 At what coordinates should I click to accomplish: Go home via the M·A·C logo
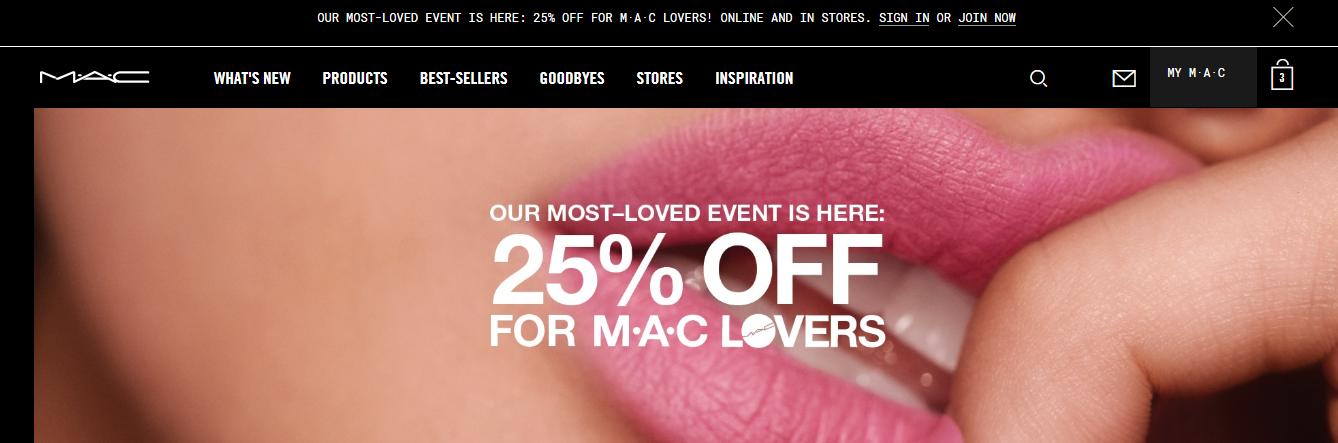(x=94, y=77)
